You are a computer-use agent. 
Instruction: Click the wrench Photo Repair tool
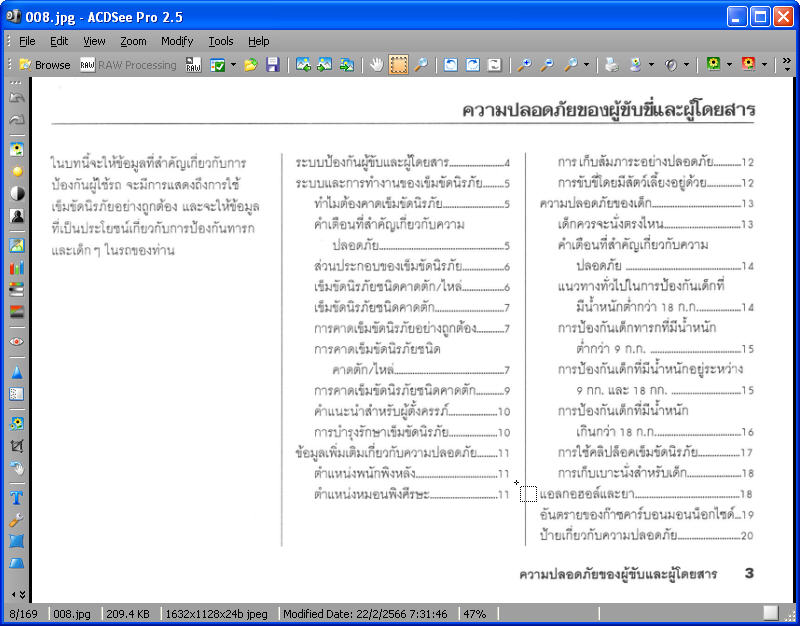coord(17,520)
